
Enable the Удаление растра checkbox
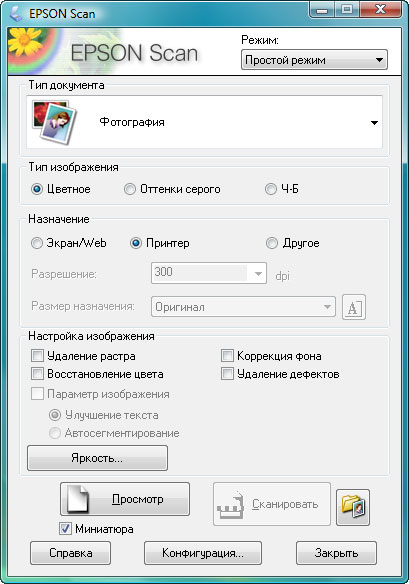click(37, 356)
